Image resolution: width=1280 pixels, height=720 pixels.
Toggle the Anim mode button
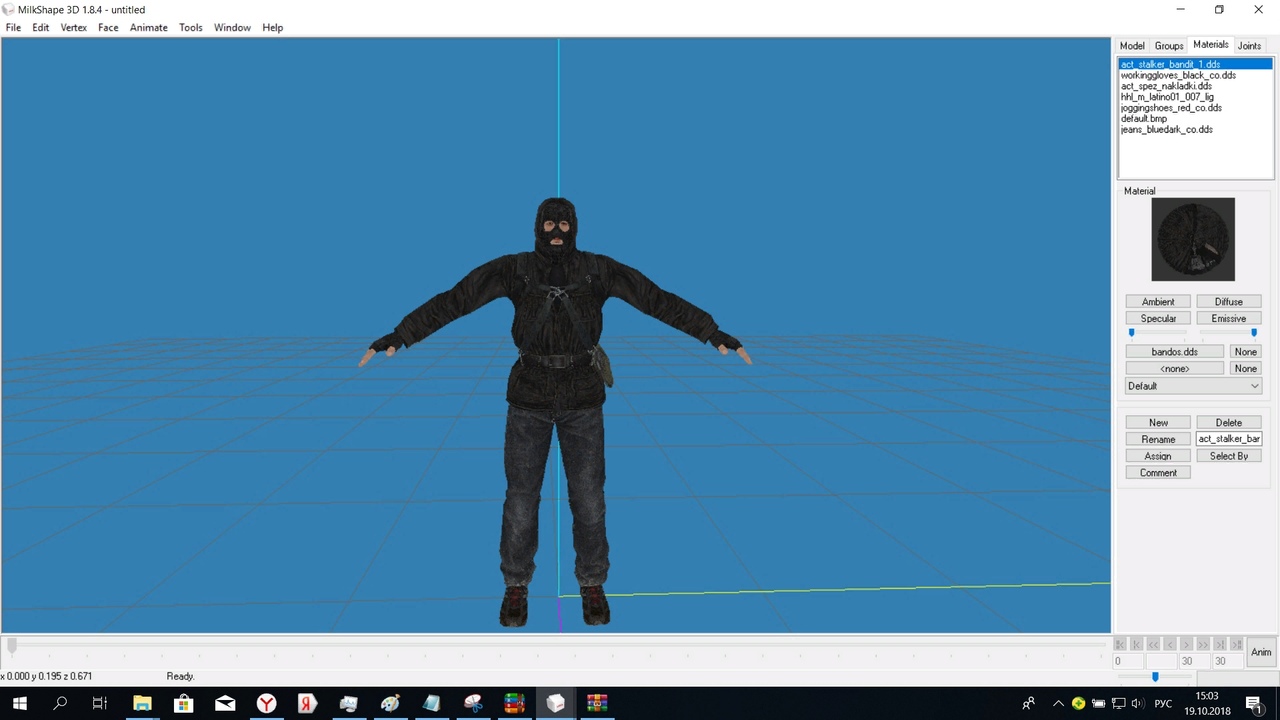pyautogui.click(x=1261, y=652)
